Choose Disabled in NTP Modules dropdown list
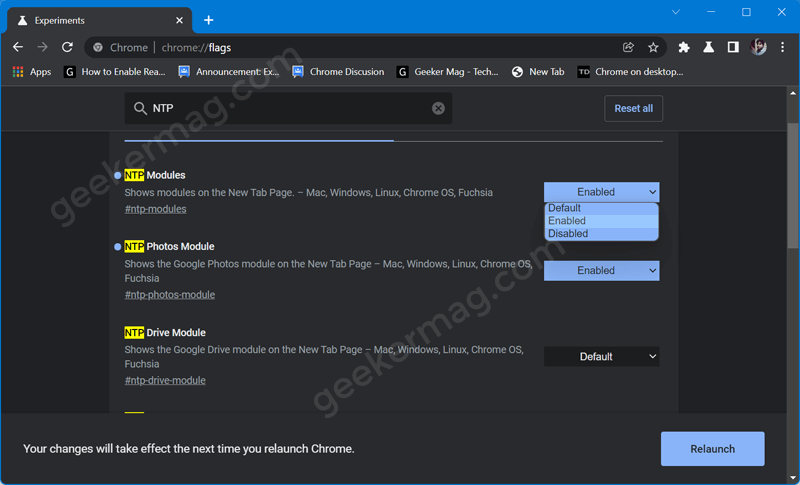This screenshot has height=485, width=800. (x=602, y=234)
